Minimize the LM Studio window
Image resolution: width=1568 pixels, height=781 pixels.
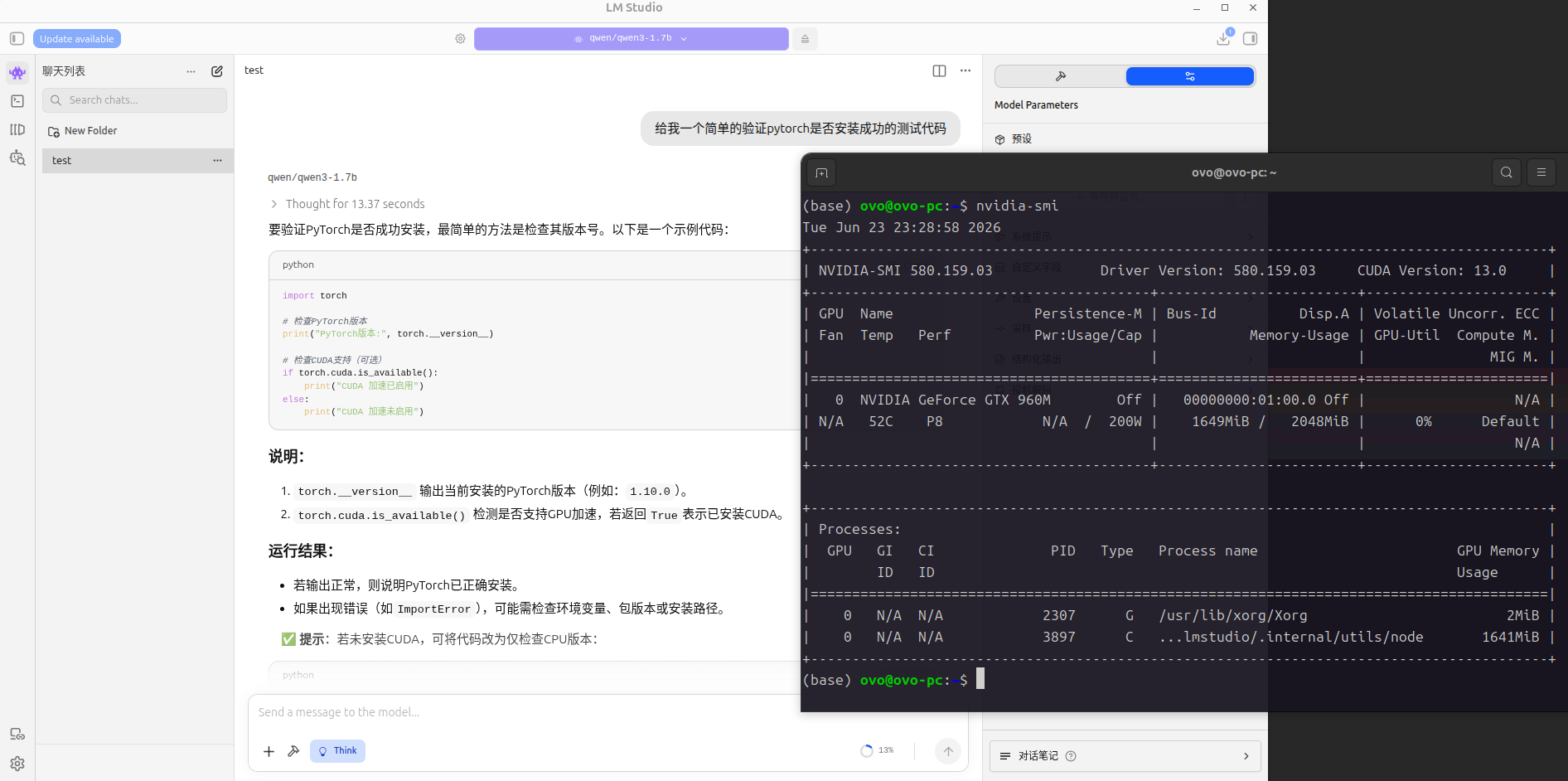pyautogui.click(x=1197, y=8)
